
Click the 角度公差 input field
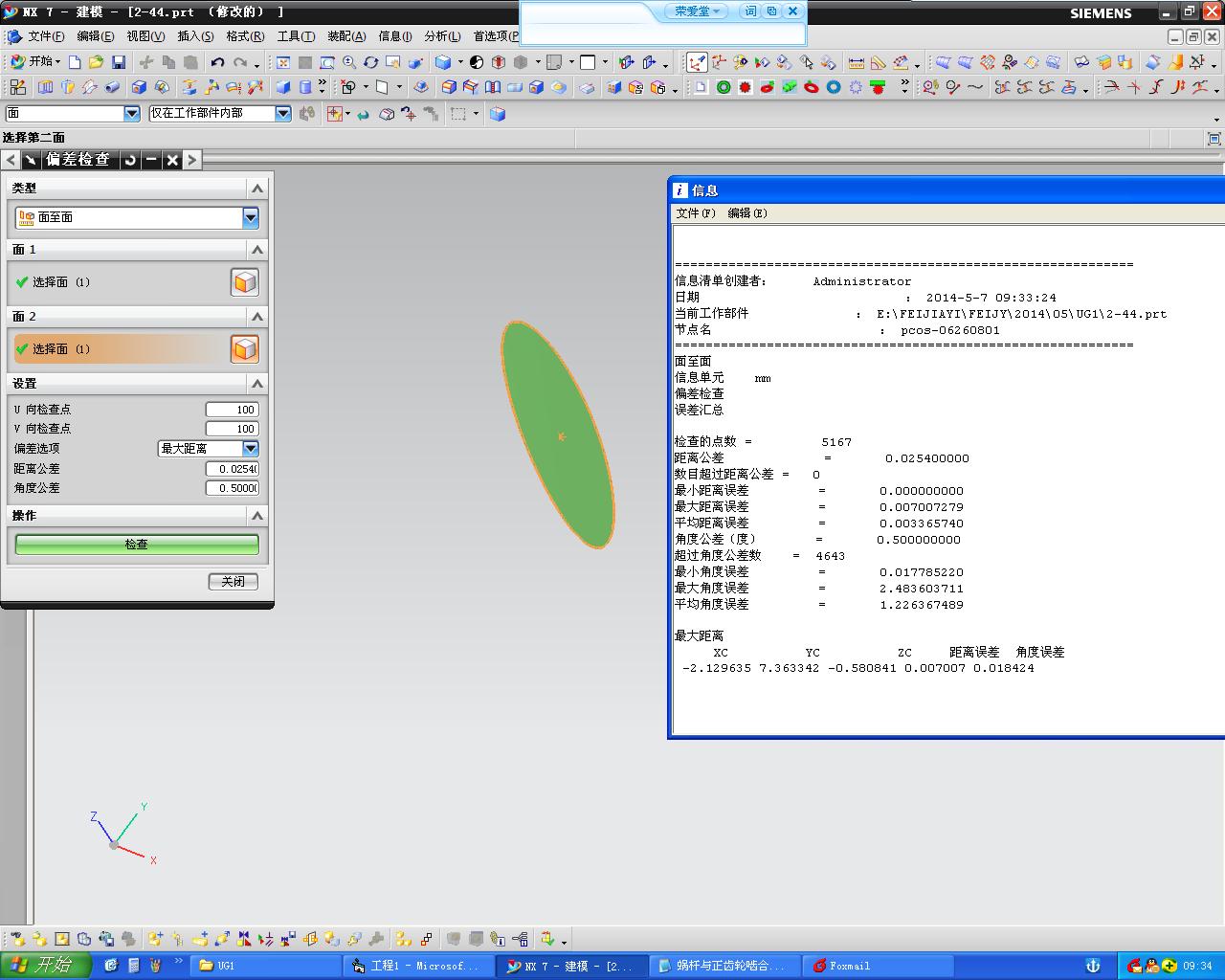coord(233,488)
